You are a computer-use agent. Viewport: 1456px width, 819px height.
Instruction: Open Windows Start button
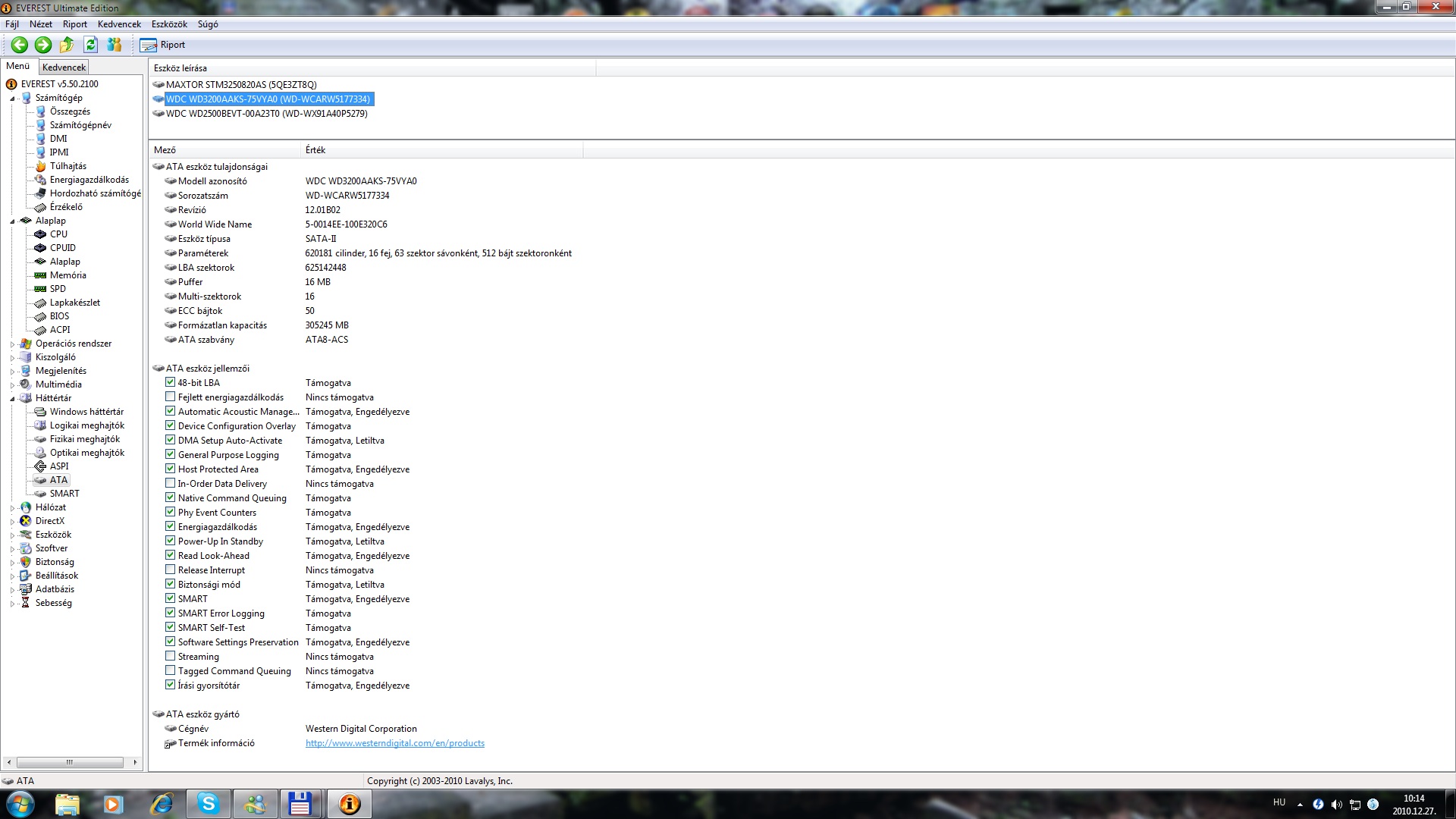coord(20,804)
